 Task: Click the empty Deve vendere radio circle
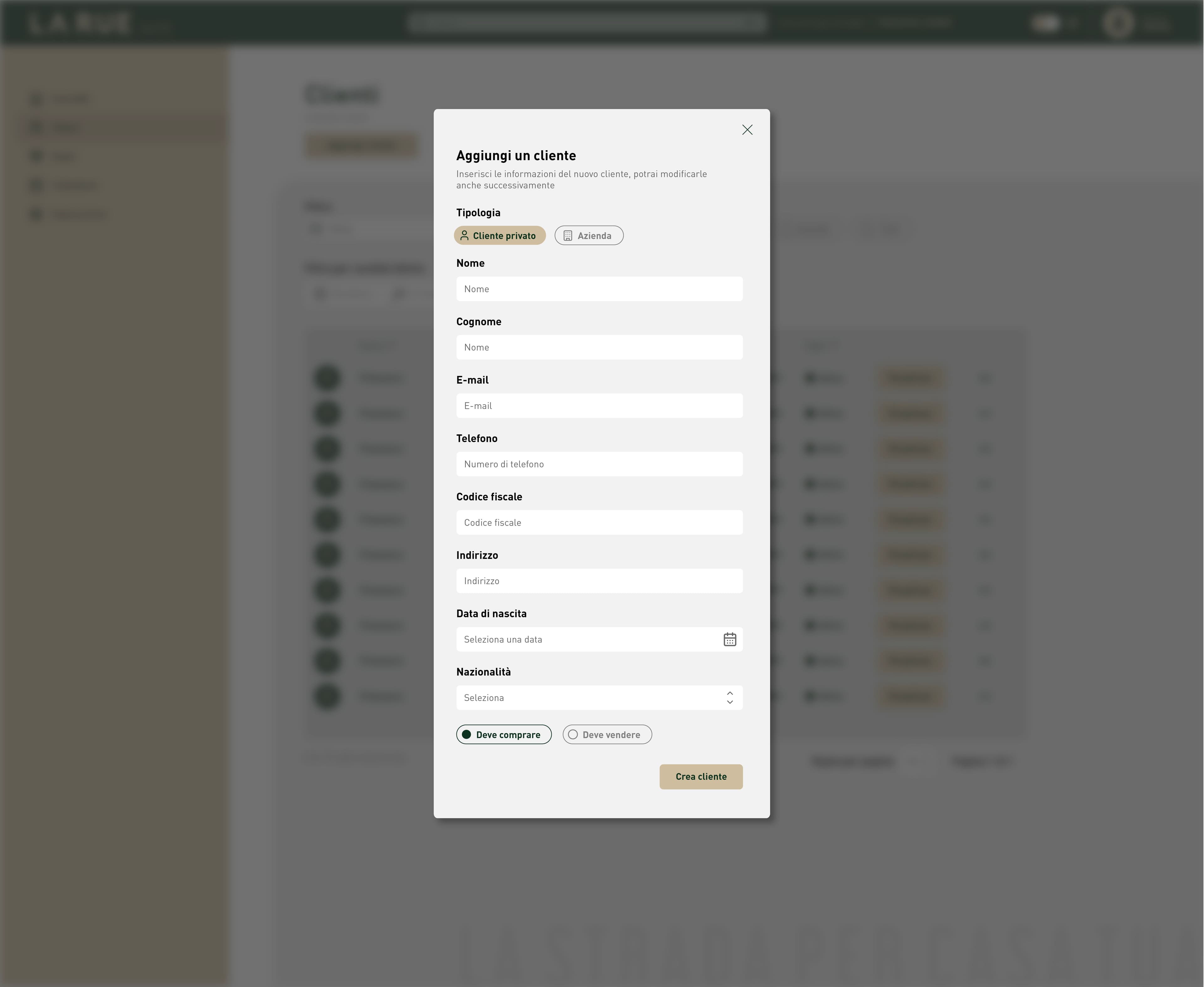coord(573,735)
